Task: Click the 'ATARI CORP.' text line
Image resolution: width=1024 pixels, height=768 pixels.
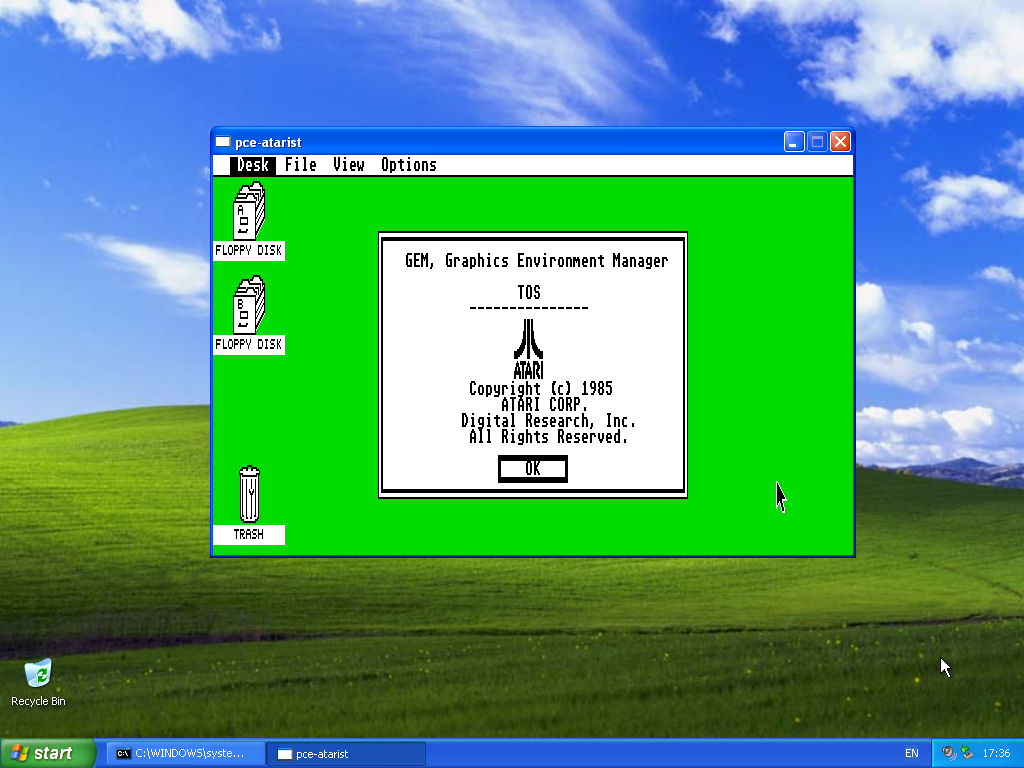Action: click(x=545, y=405)
